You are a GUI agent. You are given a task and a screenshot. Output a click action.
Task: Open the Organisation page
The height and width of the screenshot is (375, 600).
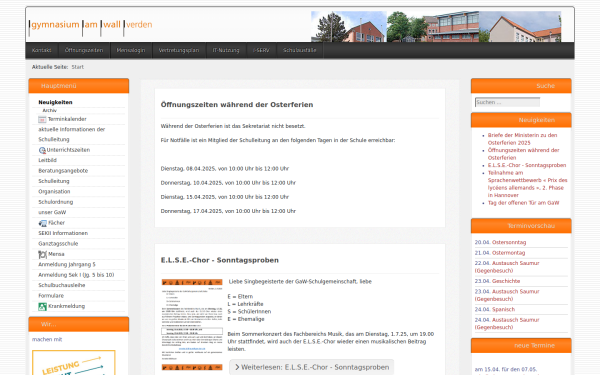tap(54, 191)
